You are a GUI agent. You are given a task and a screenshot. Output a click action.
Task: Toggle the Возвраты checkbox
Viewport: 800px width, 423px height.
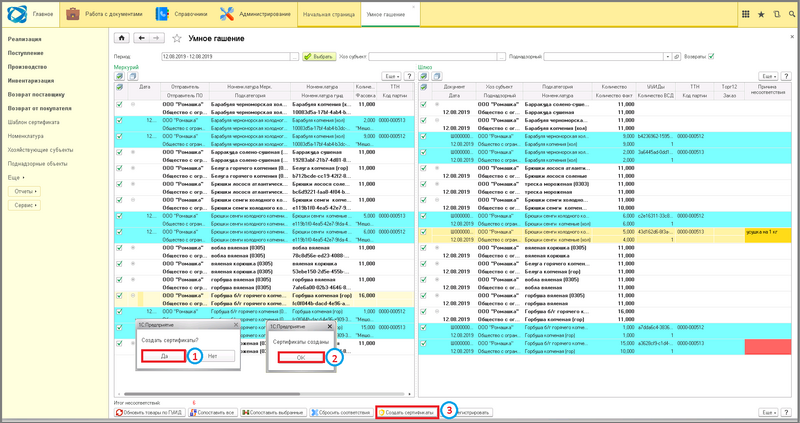(711, 57)
